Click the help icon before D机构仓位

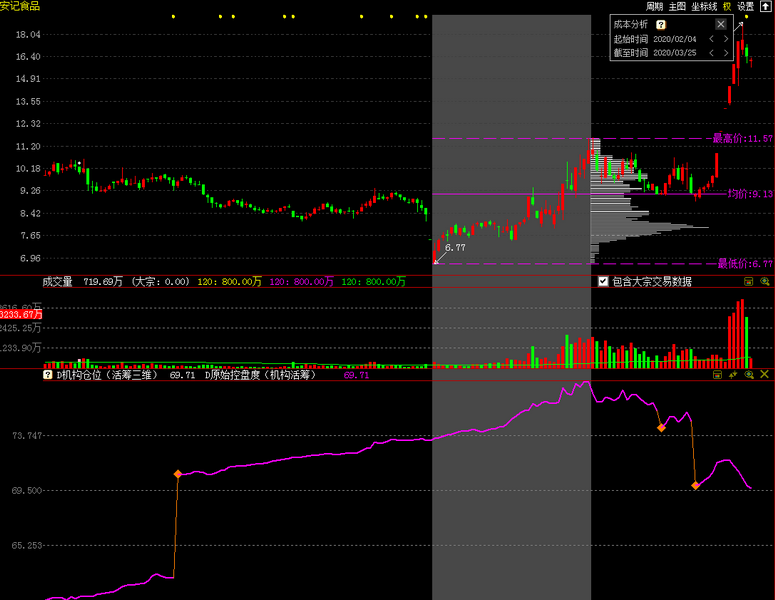[x=47, y=375]
